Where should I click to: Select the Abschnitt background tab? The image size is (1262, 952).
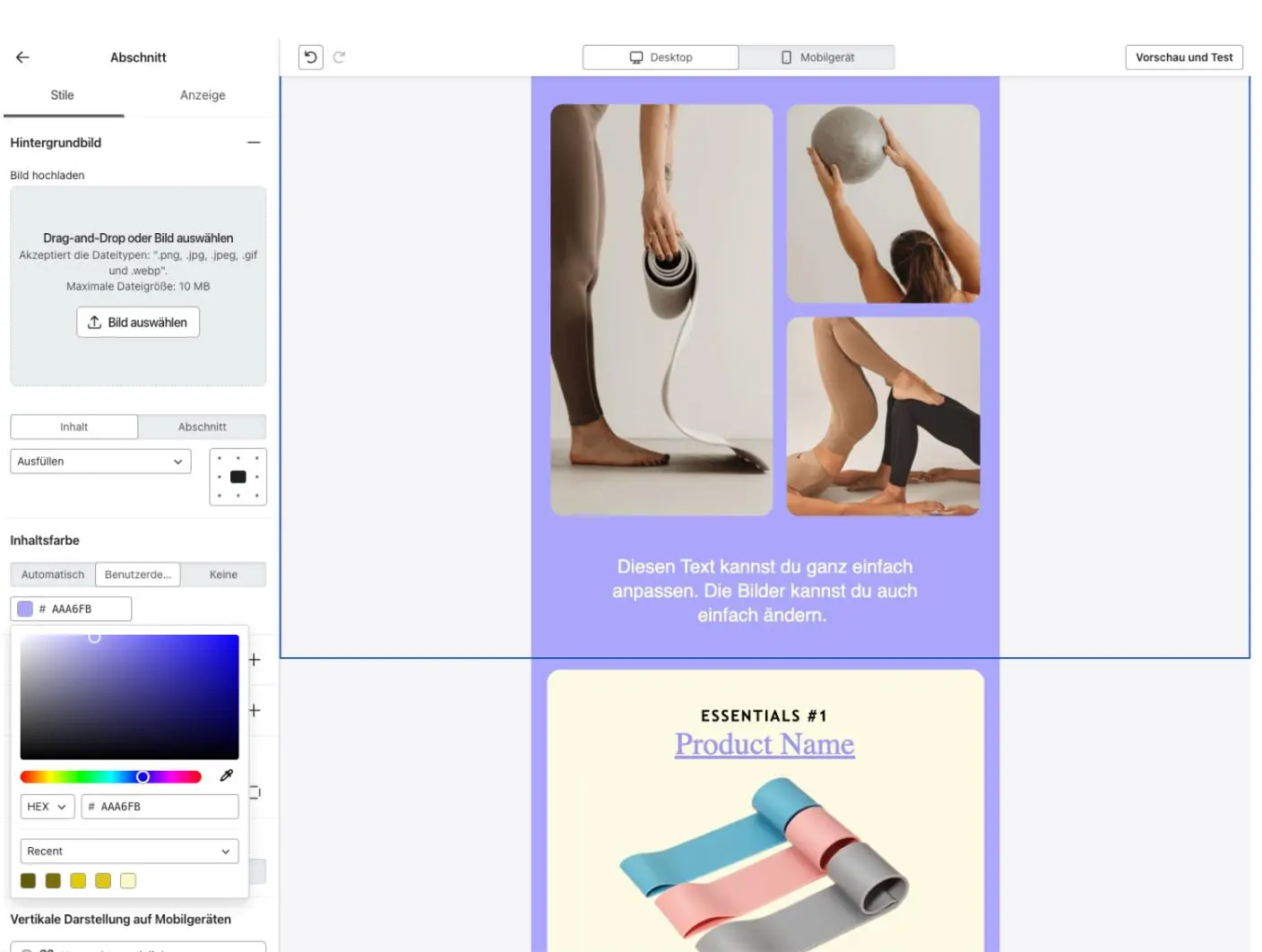pos(202,427)
